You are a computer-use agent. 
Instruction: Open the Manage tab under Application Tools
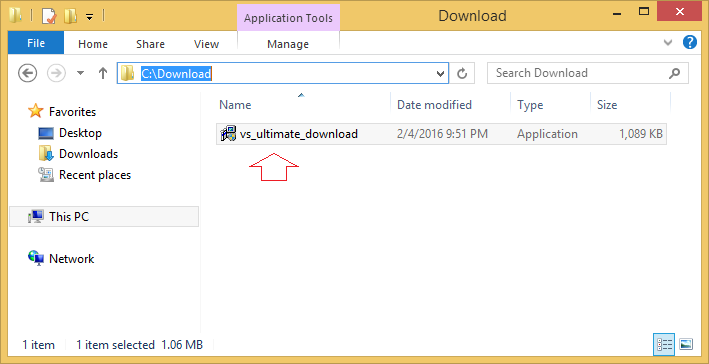click(x=288, y=44)
